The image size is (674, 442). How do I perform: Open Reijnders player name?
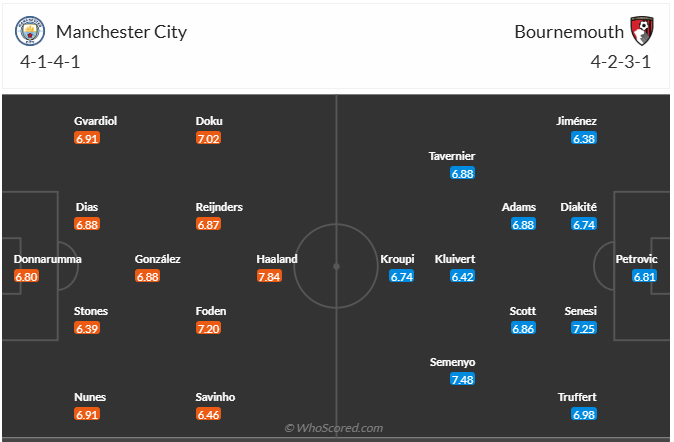point(220,207)
